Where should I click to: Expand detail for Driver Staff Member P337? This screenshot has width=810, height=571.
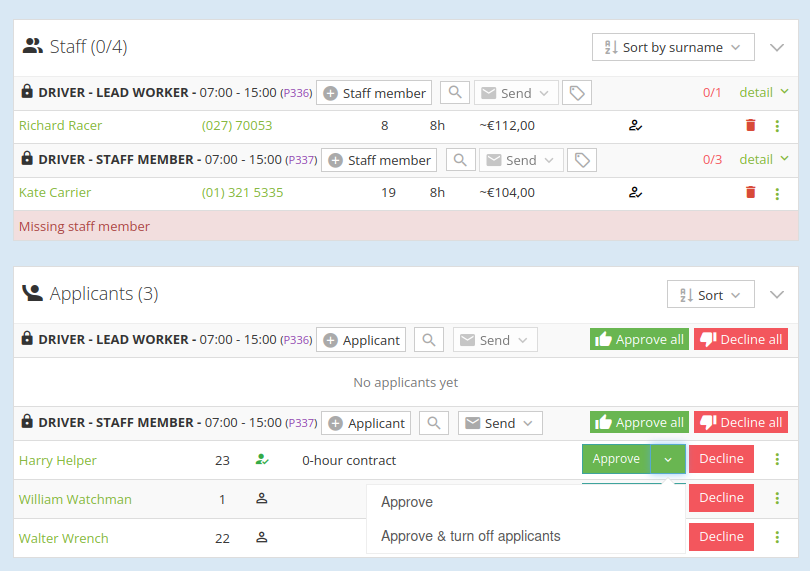[764, 159]
